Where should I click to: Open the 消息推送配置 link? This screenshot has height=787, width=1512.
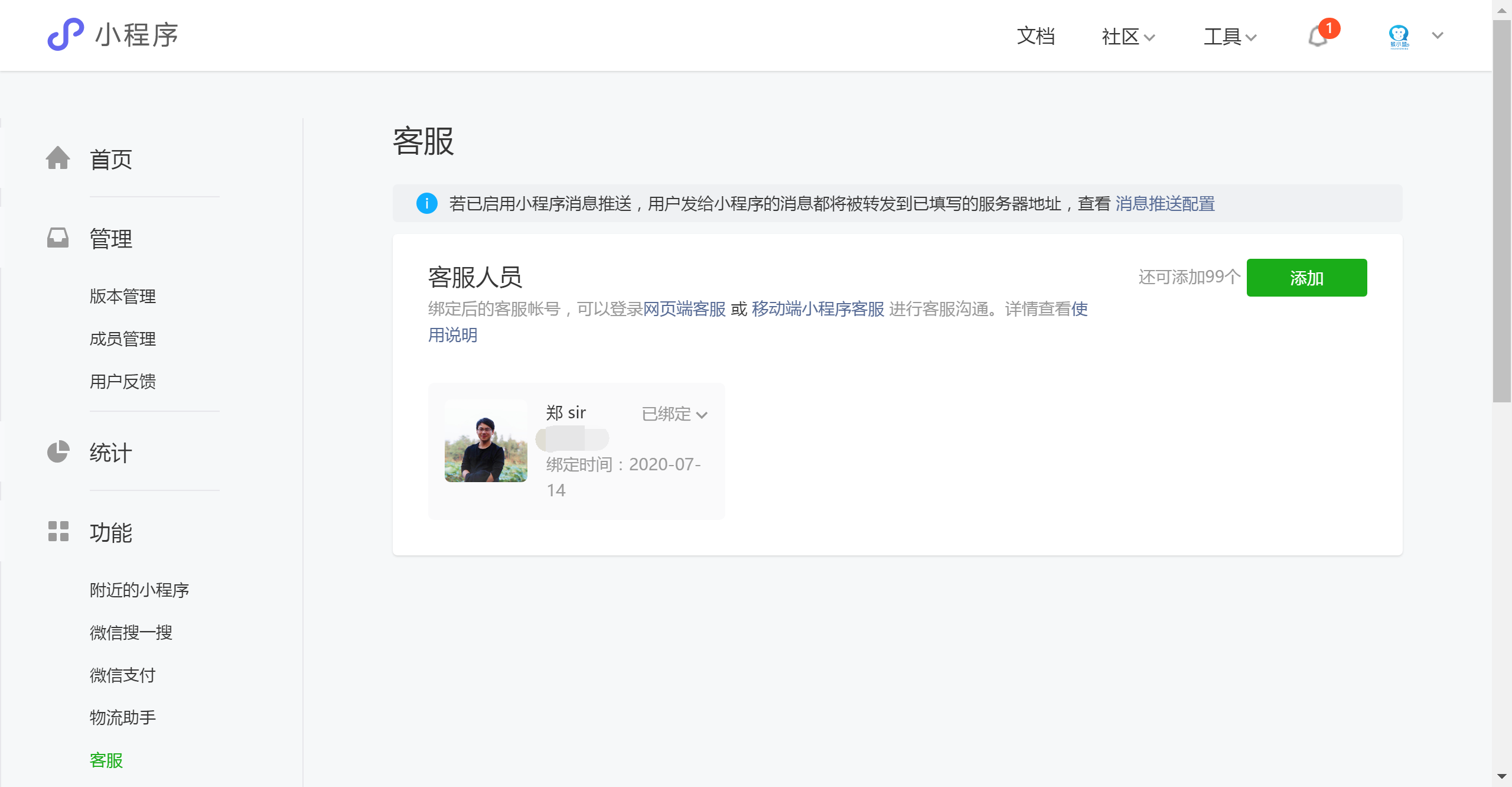pyautogui.click(x=1165, y=204)
